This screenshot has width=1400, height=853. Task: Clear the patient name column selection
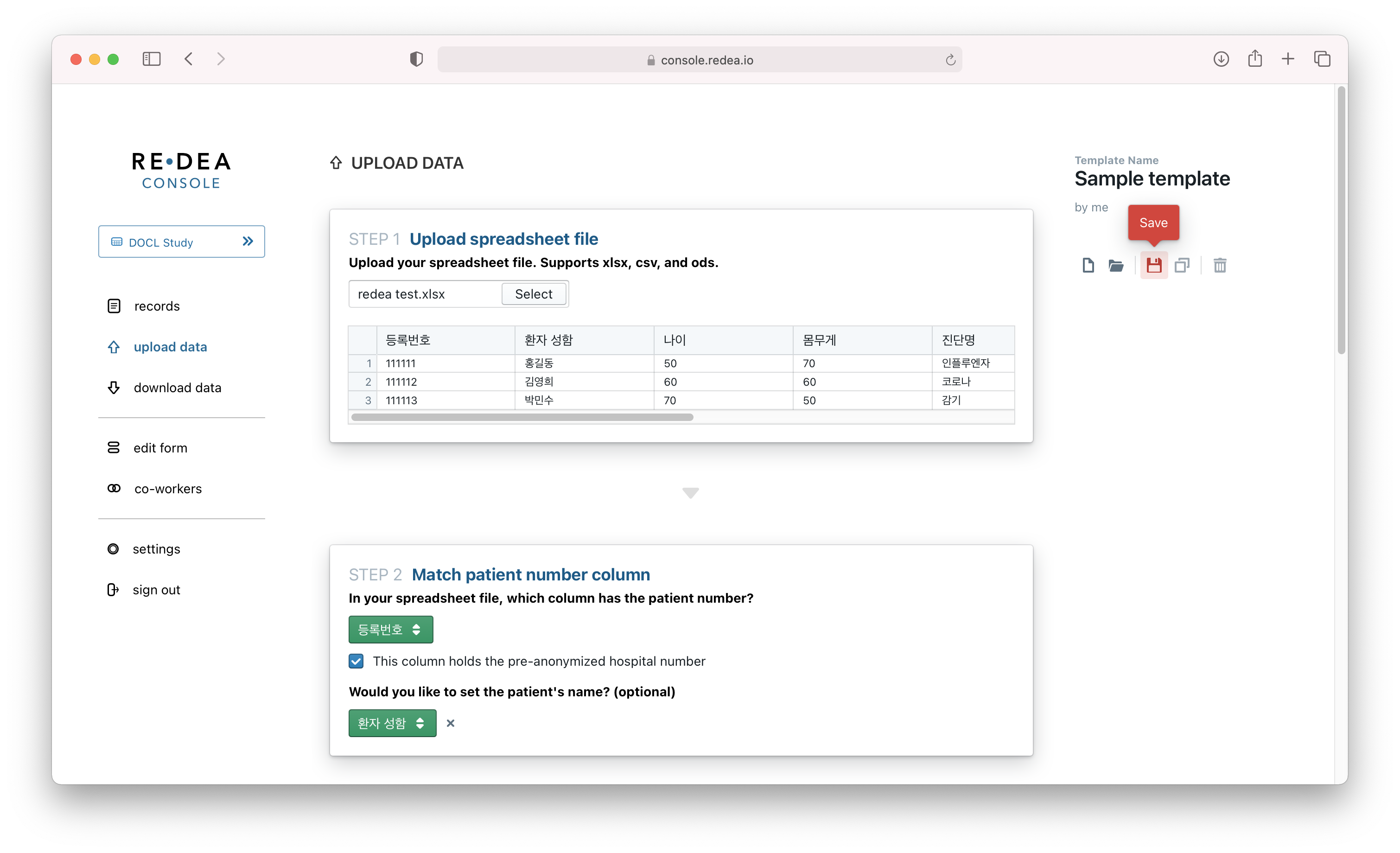(451, 723)
